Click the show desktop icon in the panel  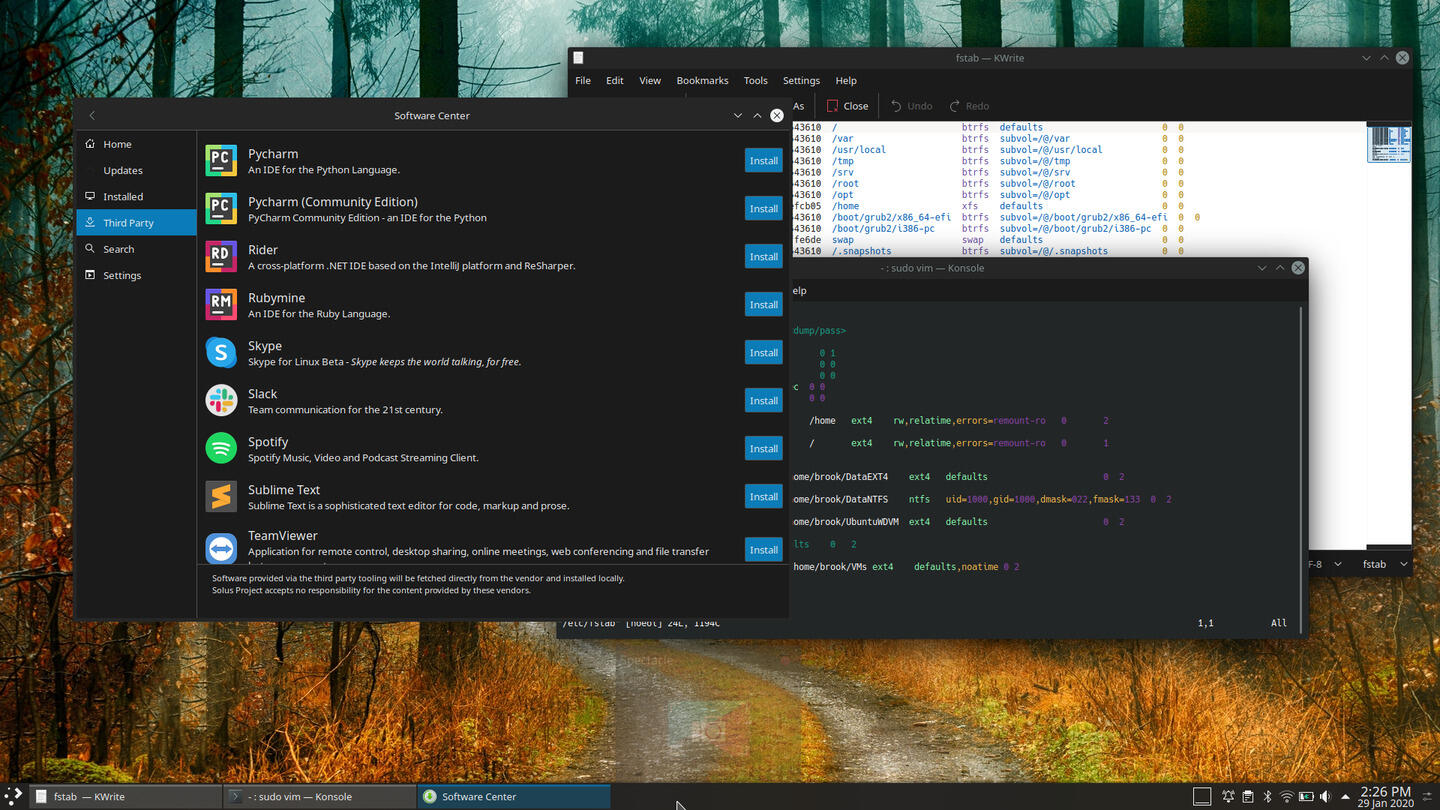1202,796
